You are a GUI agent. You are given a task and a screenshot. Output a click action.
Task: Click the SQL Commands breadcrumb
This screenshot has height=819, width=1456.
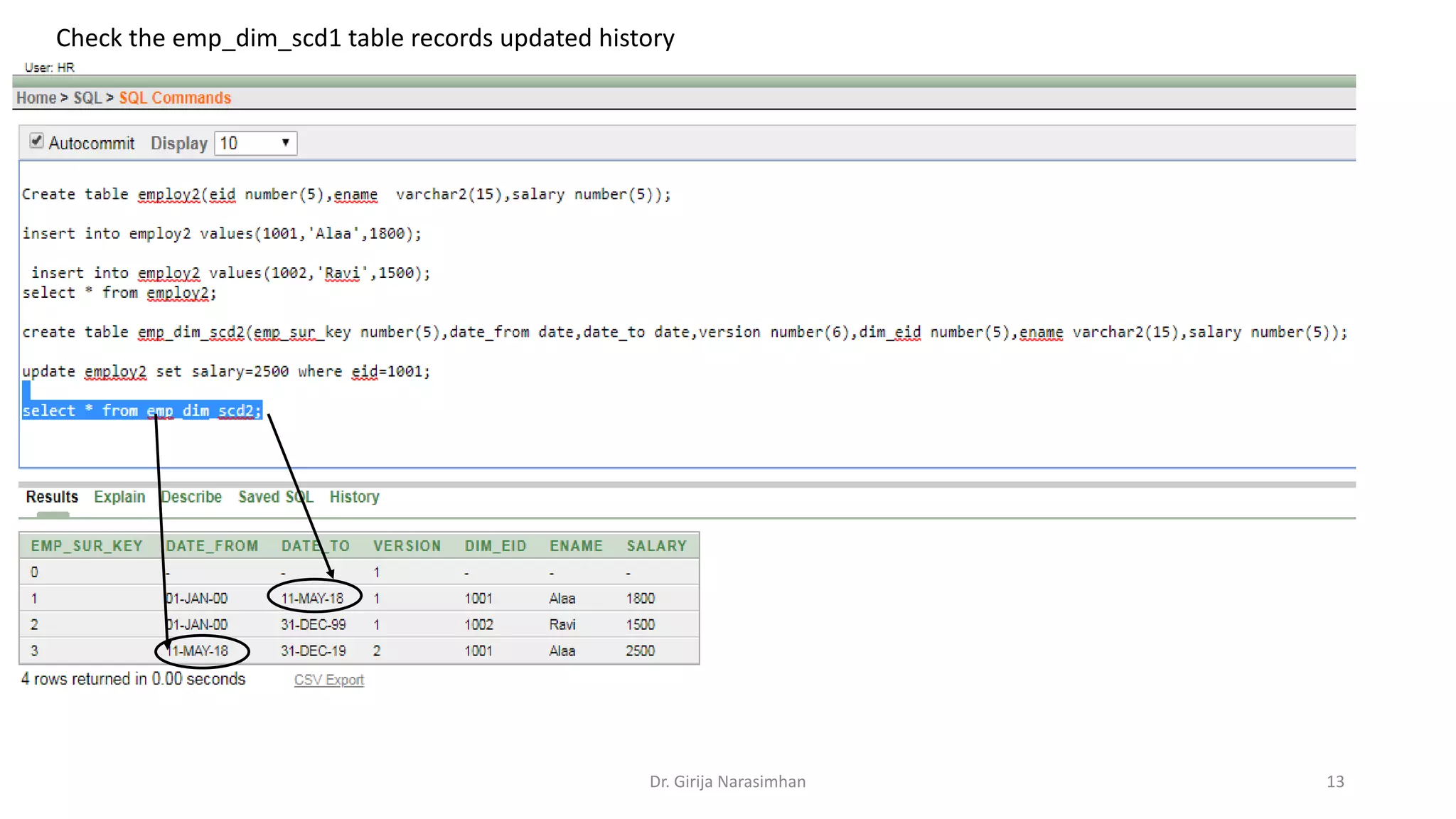coord(175,98)
